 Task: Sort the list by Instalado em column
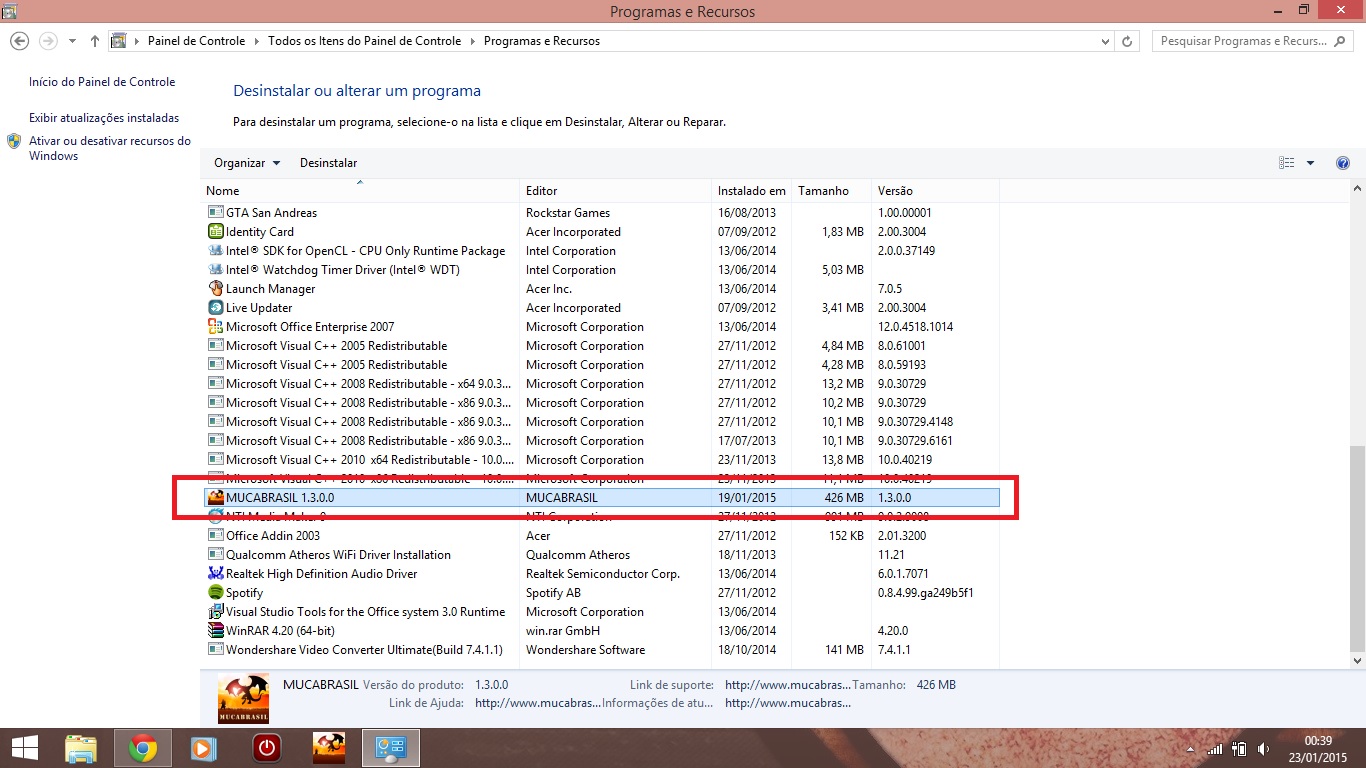pyautogui.click(x=751, y=191)
